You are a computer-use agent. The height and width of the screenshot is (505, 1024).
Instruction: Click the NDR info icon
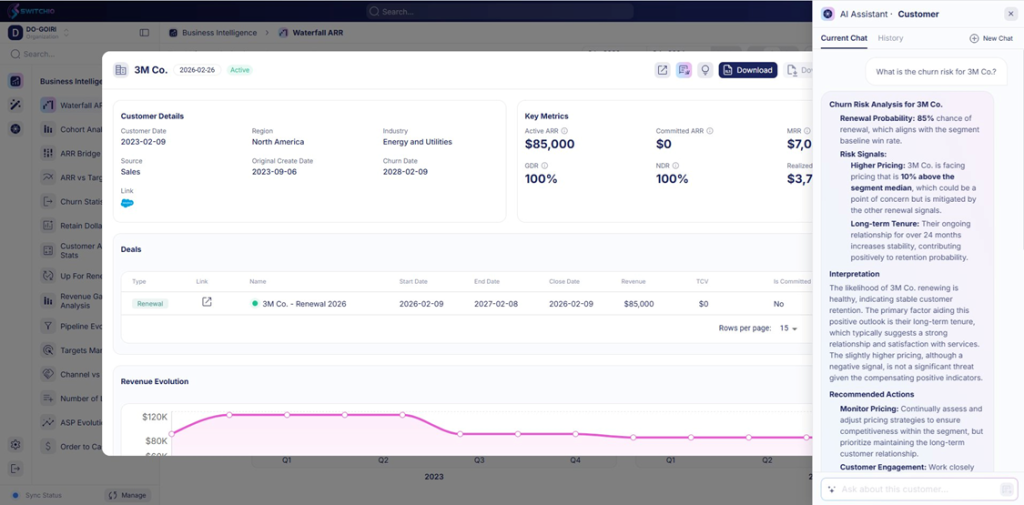676,165
